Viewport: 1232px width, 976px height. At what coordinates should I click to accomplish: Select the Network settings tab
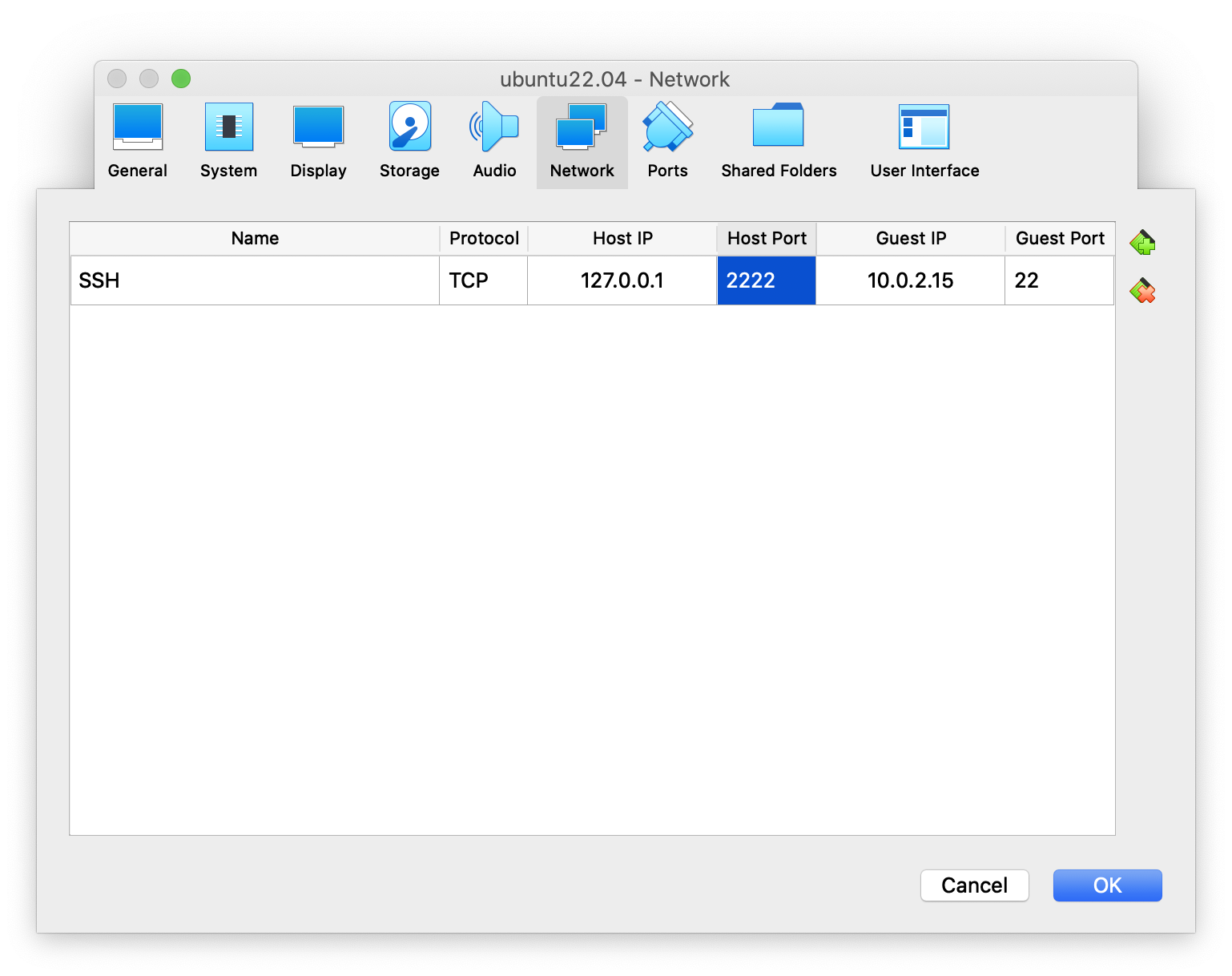582,141
